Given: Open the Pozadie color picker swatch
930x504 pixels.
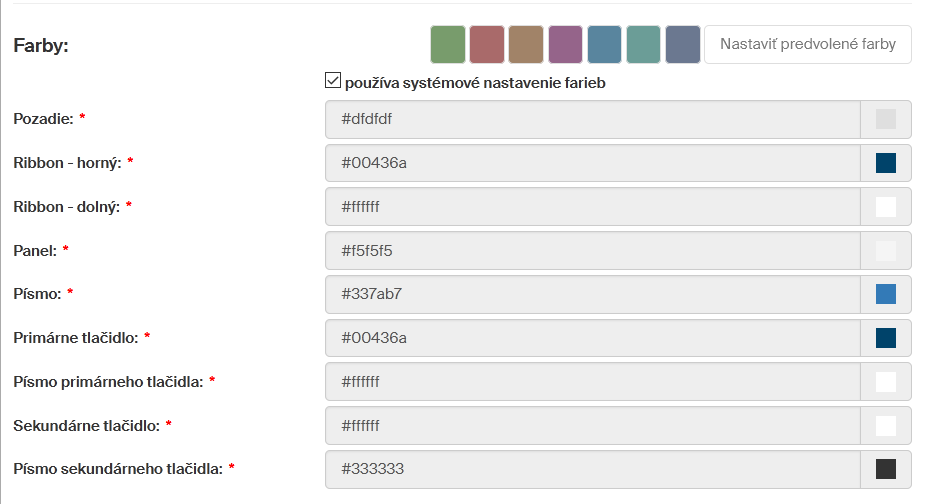Looking at the screenshot, I should coord(885,119).
